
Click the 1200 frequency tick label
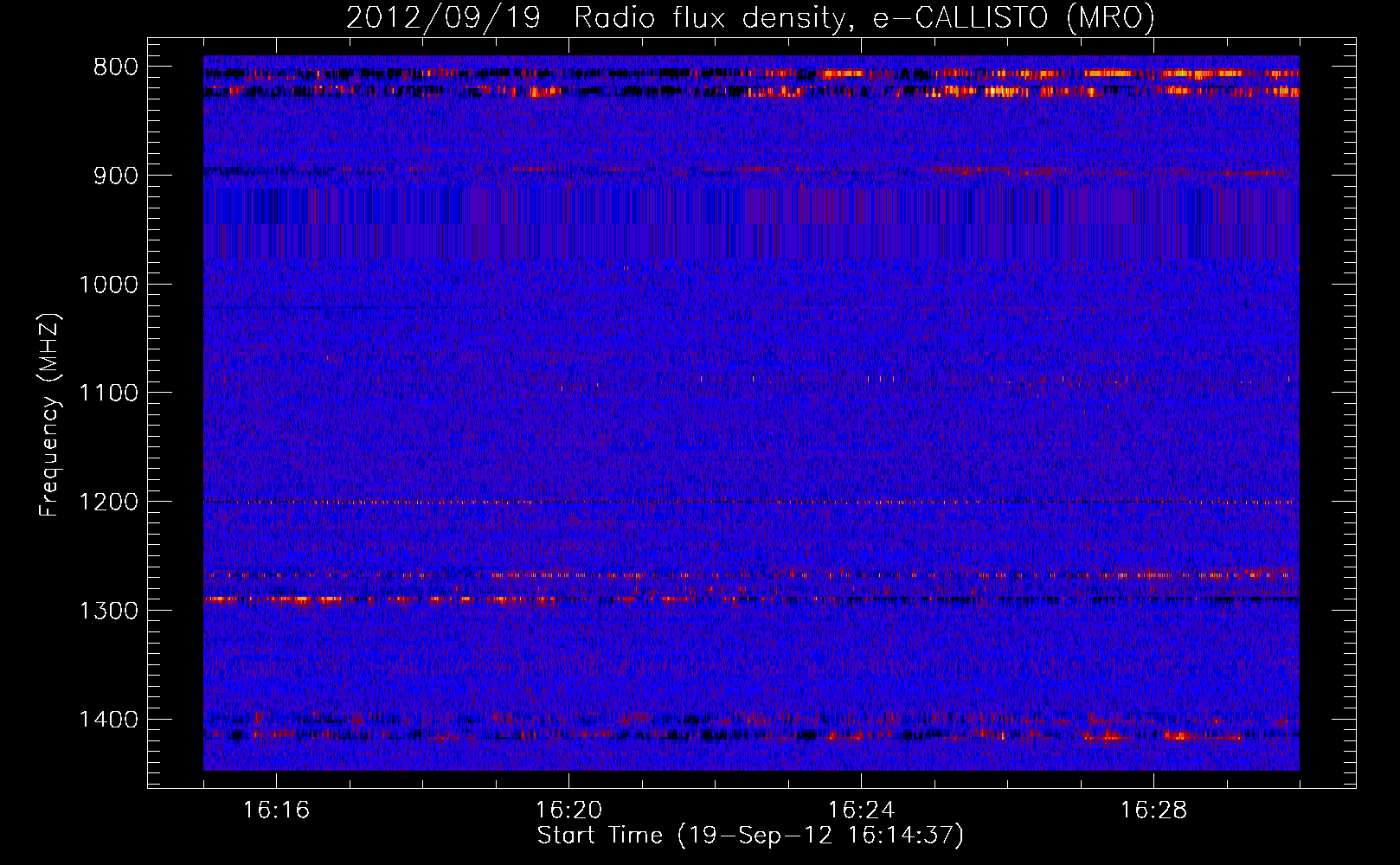click(x=108, y=502)
